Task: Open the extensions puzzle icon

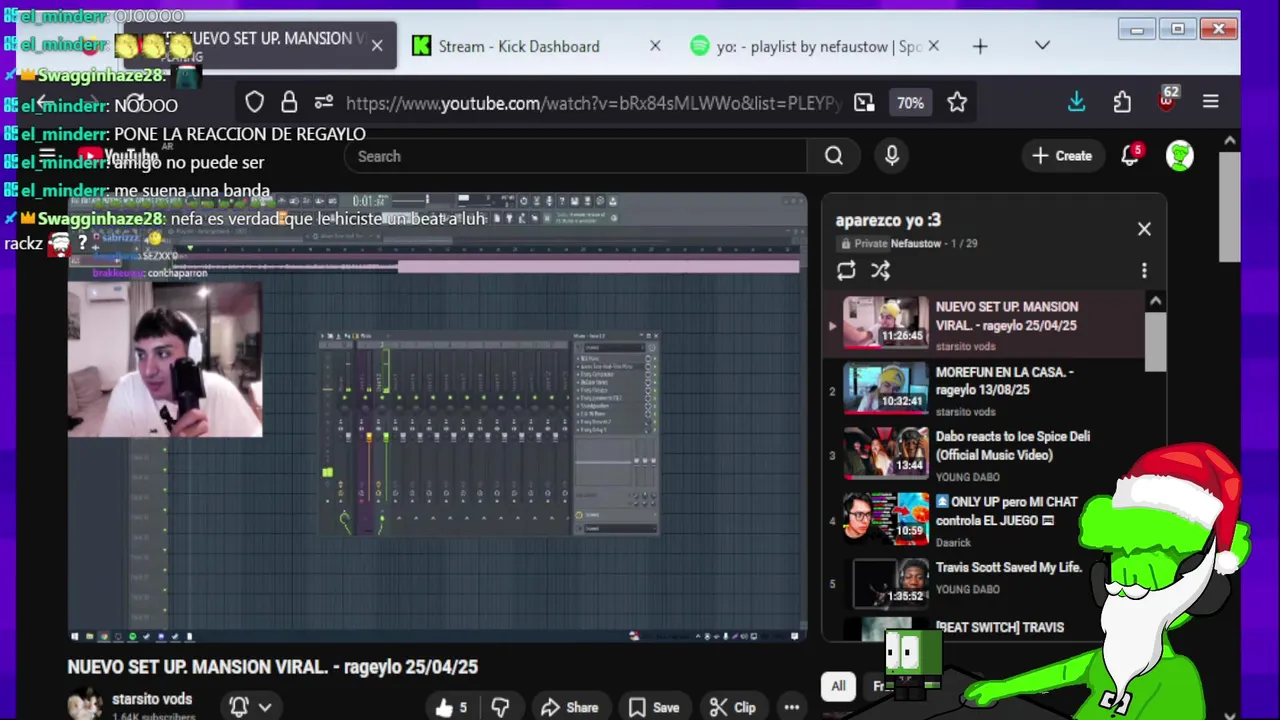Action: 1122,102
